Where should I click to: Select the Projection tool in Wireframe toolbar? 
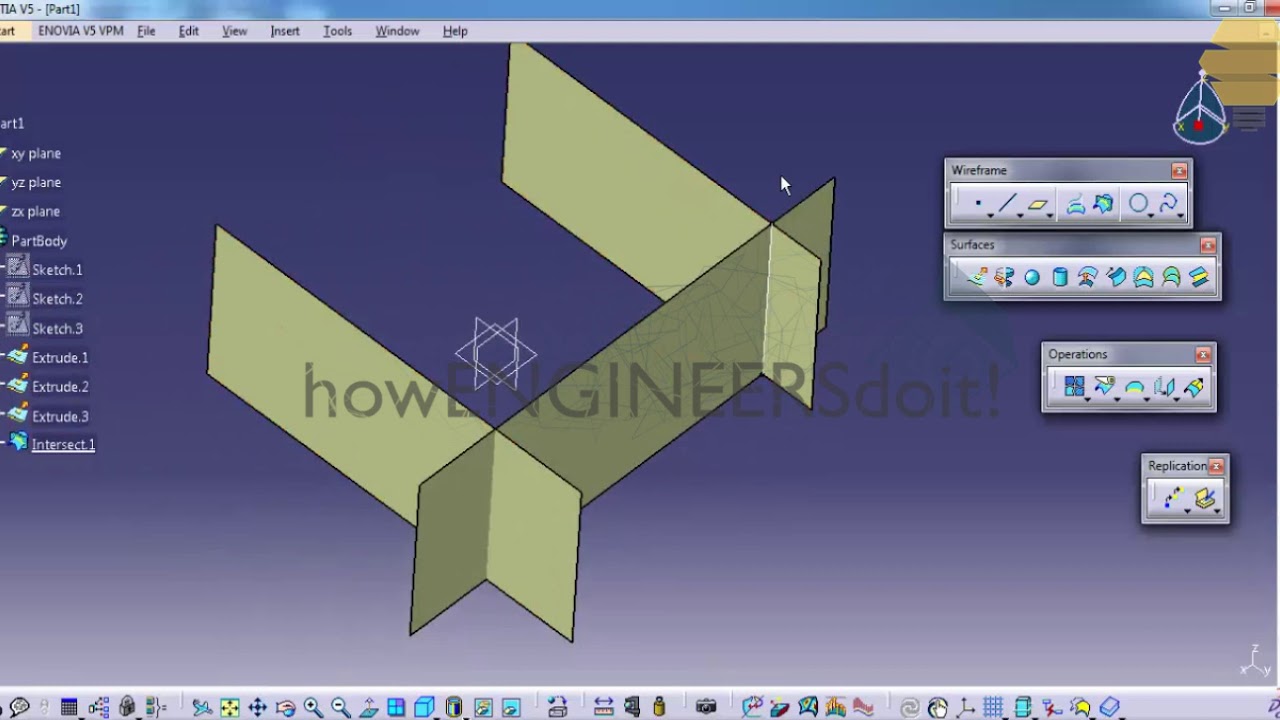coord(1076,205)
